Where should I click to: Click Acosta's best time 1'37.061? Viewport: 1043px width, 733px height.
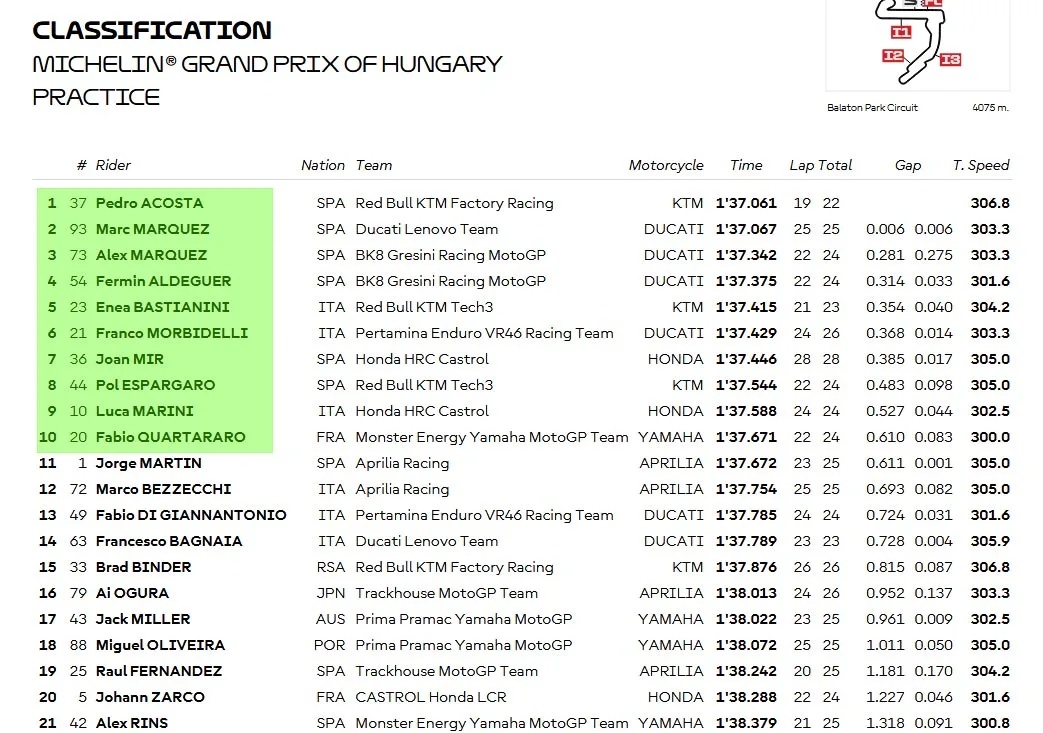746,203
